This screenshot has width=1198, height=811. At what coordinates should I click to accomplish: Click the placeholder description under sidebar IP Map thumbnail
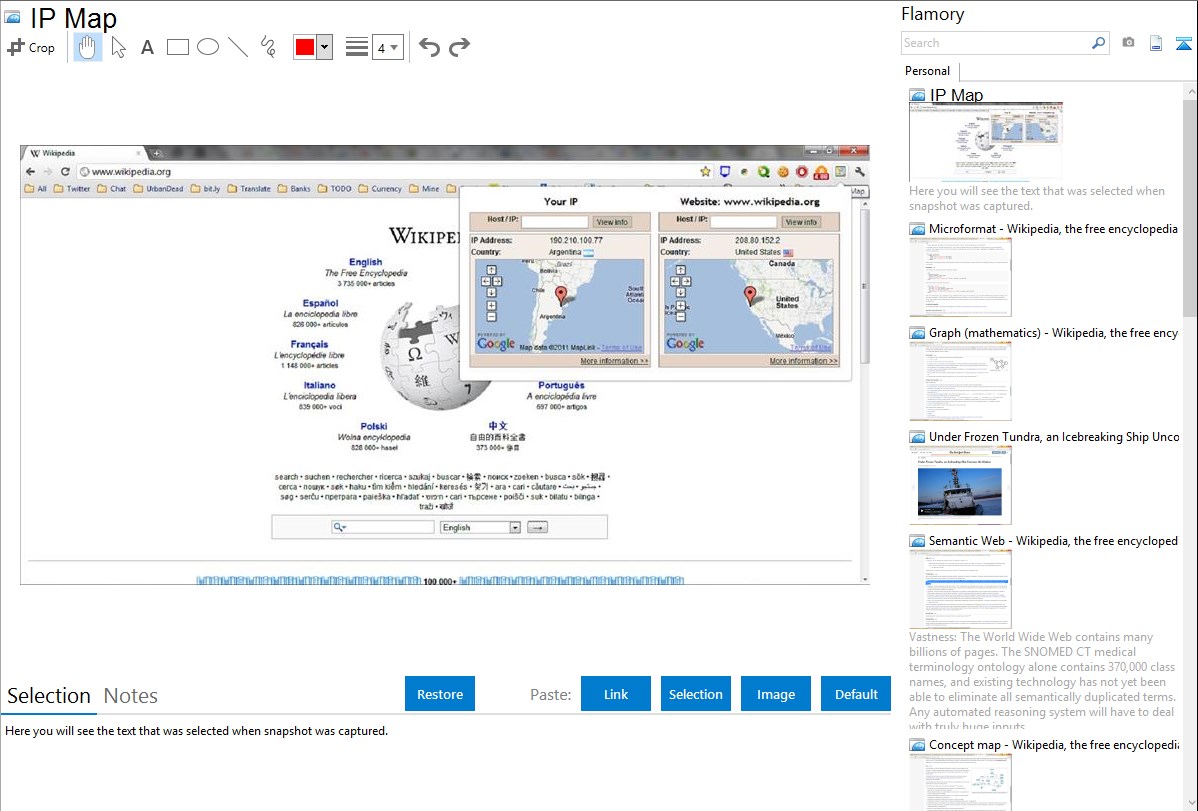click(x=1037, y=199)
